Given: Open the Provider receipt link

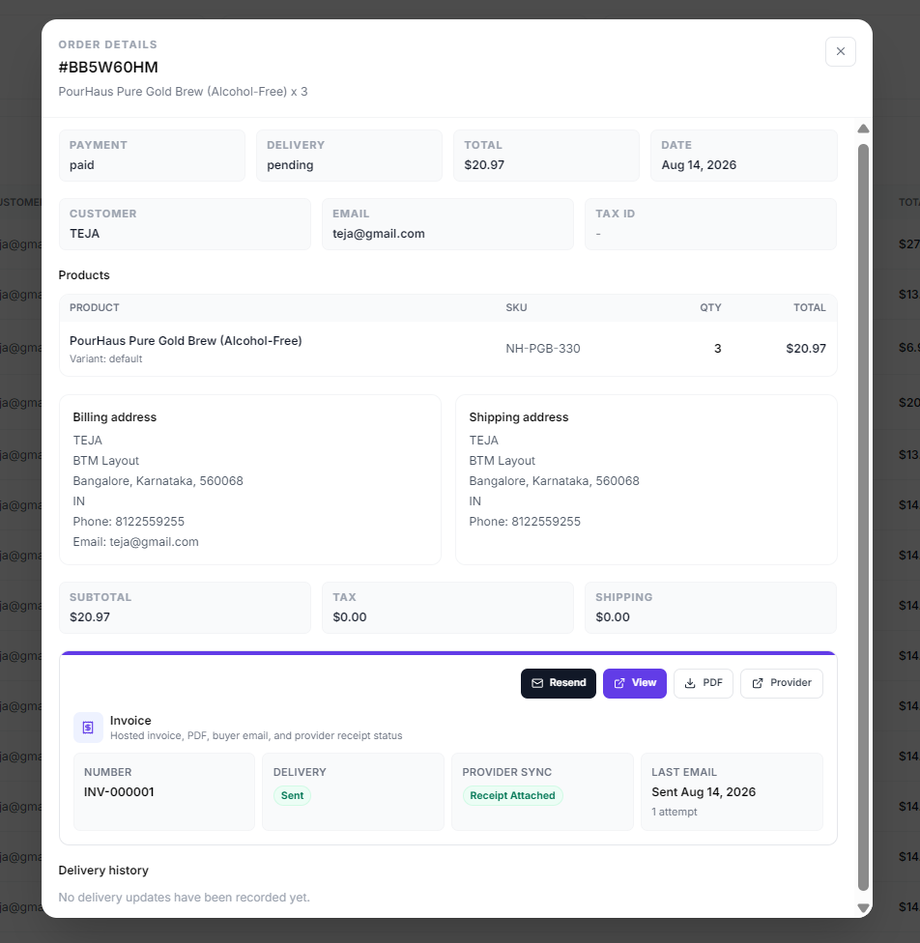Looking at the screenshot, I should coord(781,683).
